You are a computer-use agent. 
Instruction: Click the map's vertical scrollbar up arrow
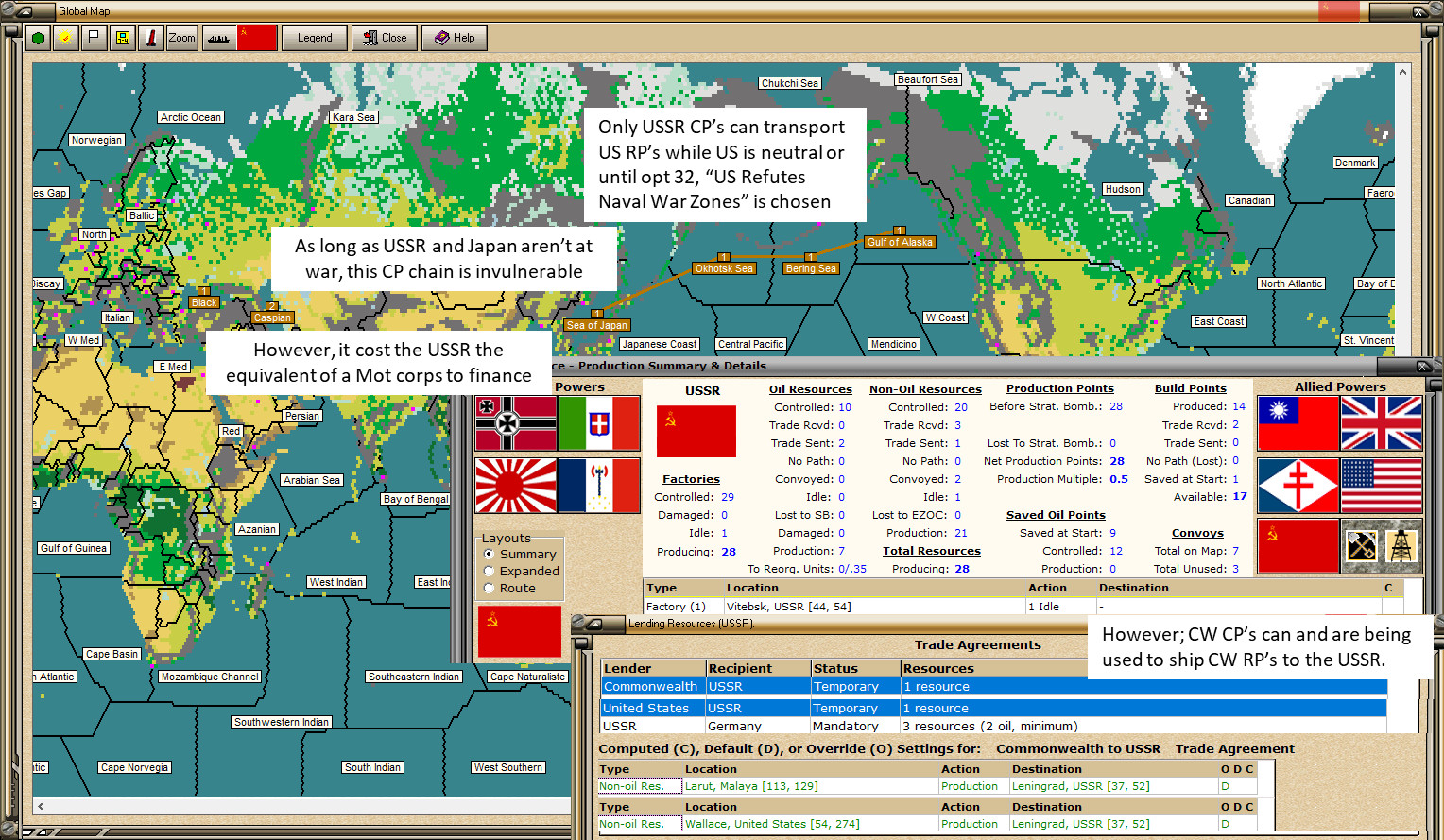pyautogui.click(x=1403, y=72)
